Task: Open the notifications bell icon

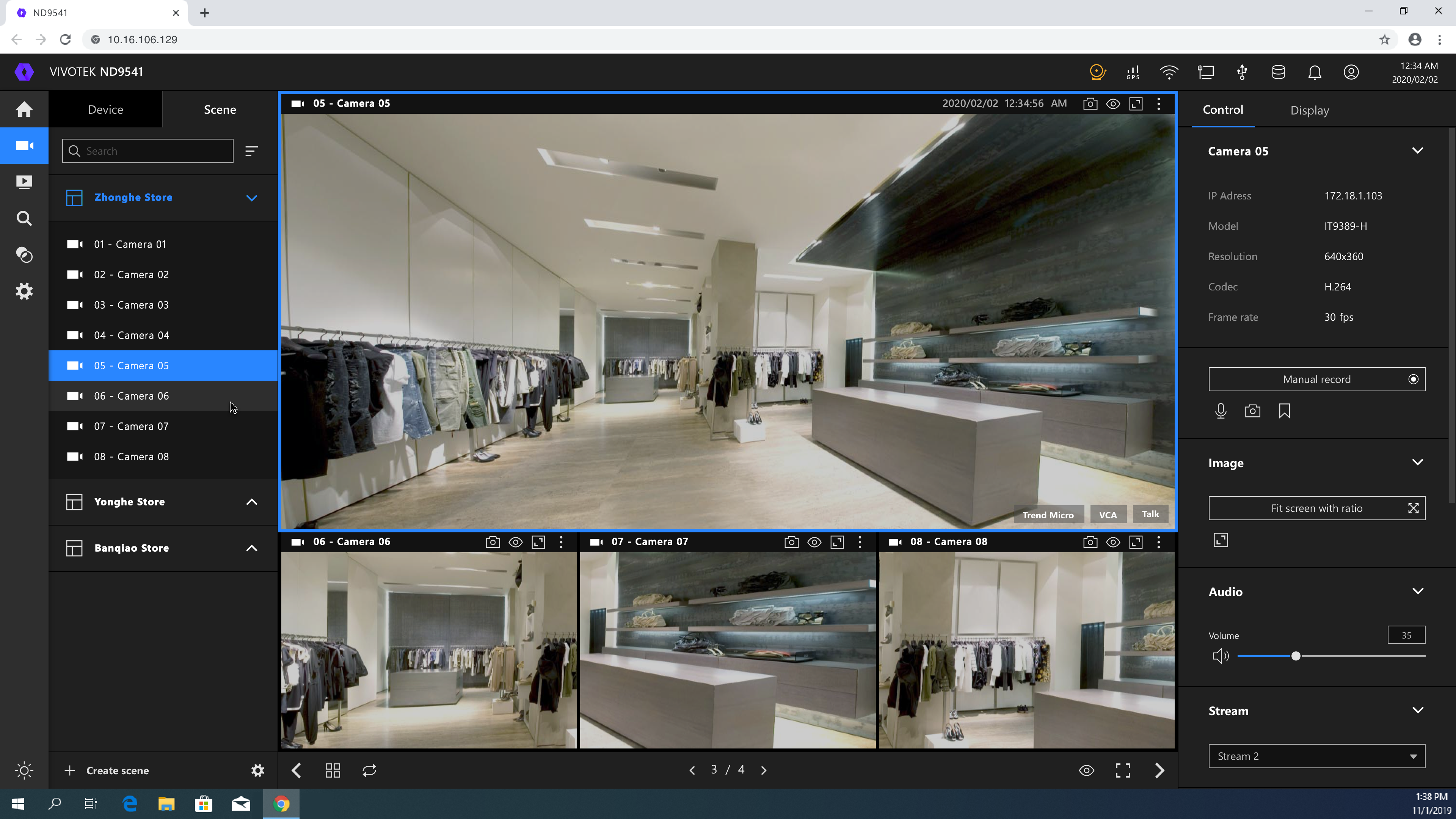Action: [x=1315, y=72]
